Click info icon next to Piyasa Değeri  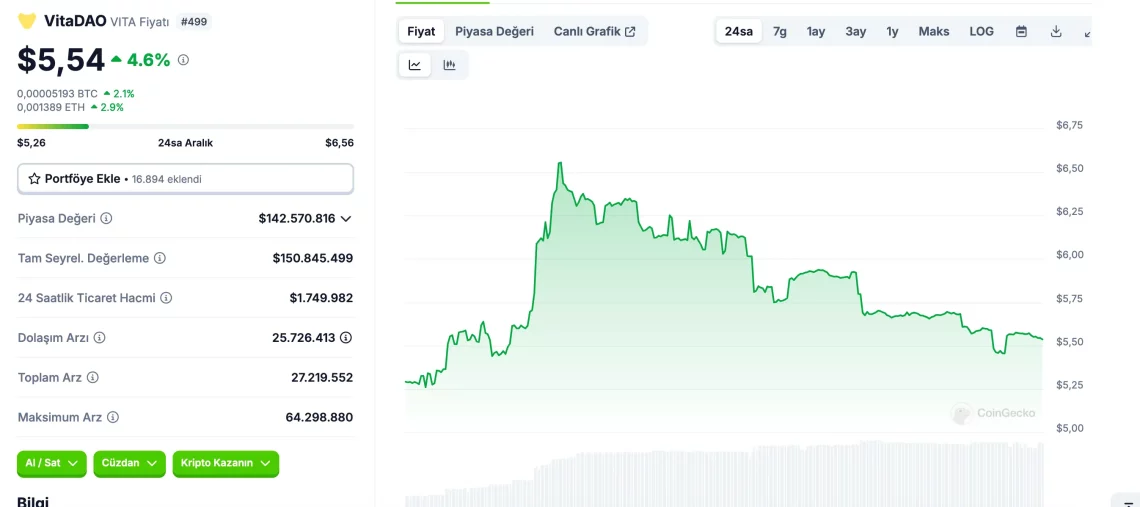click(x=106, y=218)
